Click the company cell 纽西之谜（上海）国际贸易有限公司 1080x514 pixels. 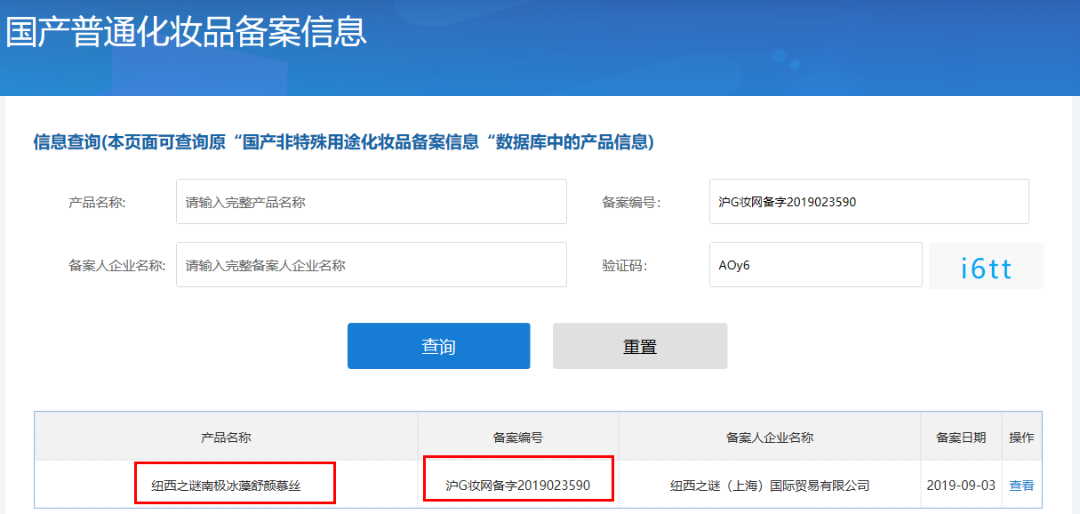coord(769,486)
